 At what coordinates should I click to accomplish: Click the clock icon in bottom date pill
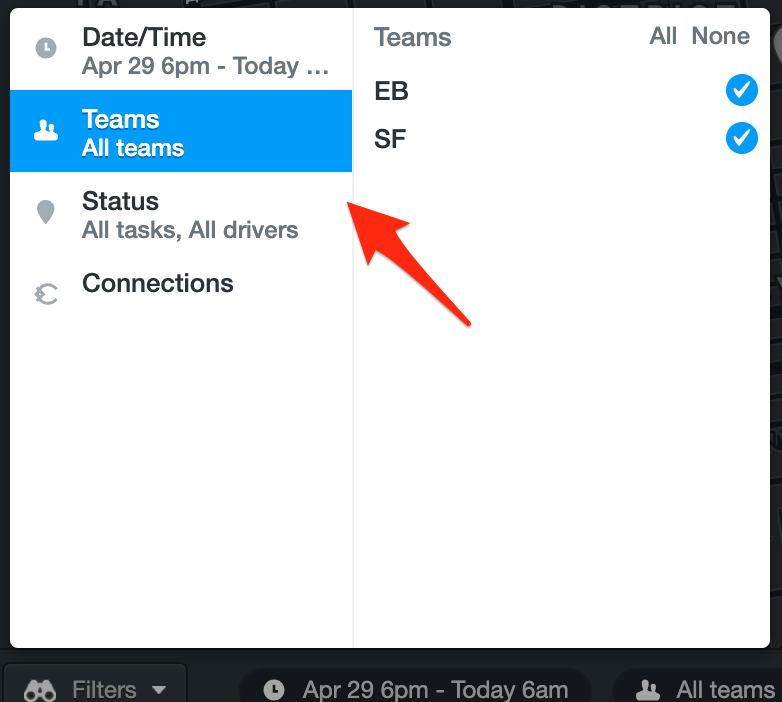point(274,690)
